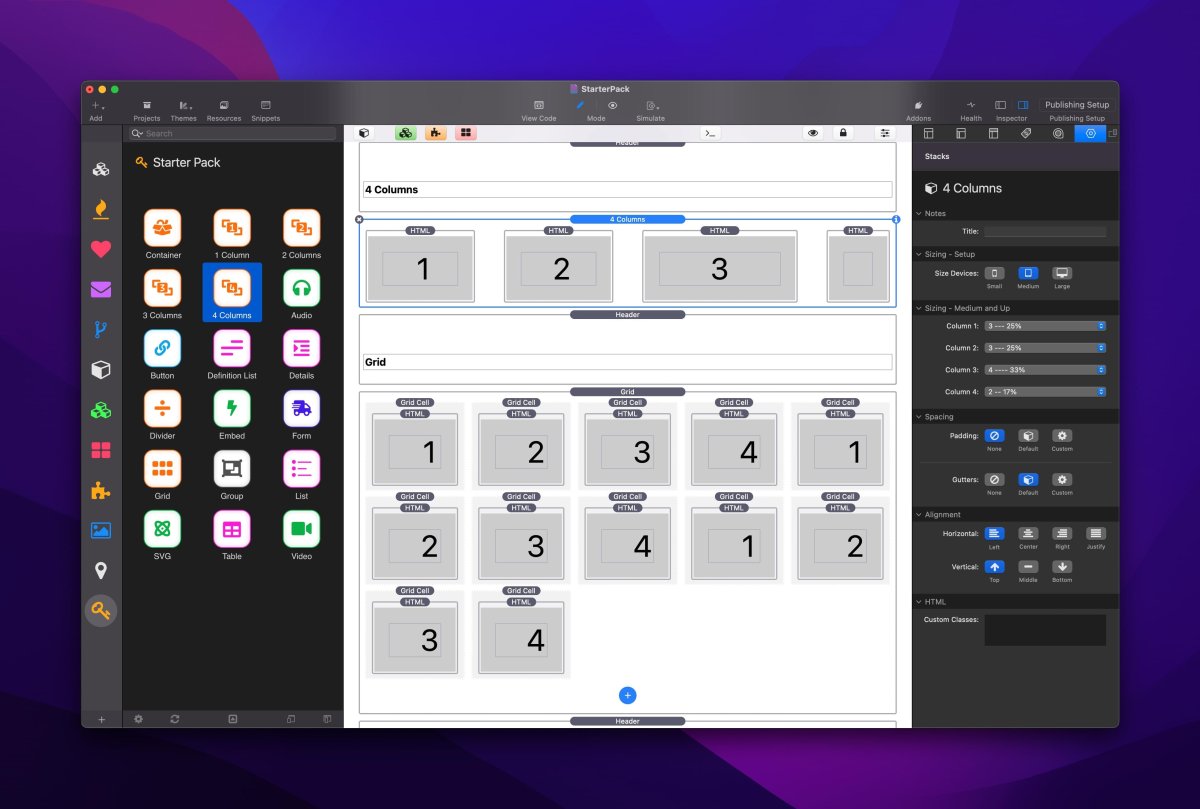Open the Column 1 width dropdown
This screenshot has width=1200, height=809.
(1045, 326)
